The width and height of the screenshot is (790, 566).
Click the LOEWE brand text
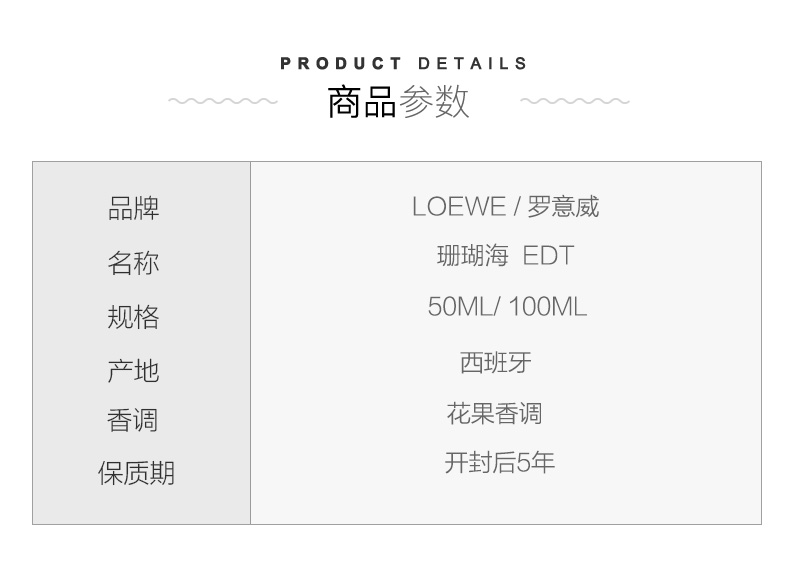[458, 207]
